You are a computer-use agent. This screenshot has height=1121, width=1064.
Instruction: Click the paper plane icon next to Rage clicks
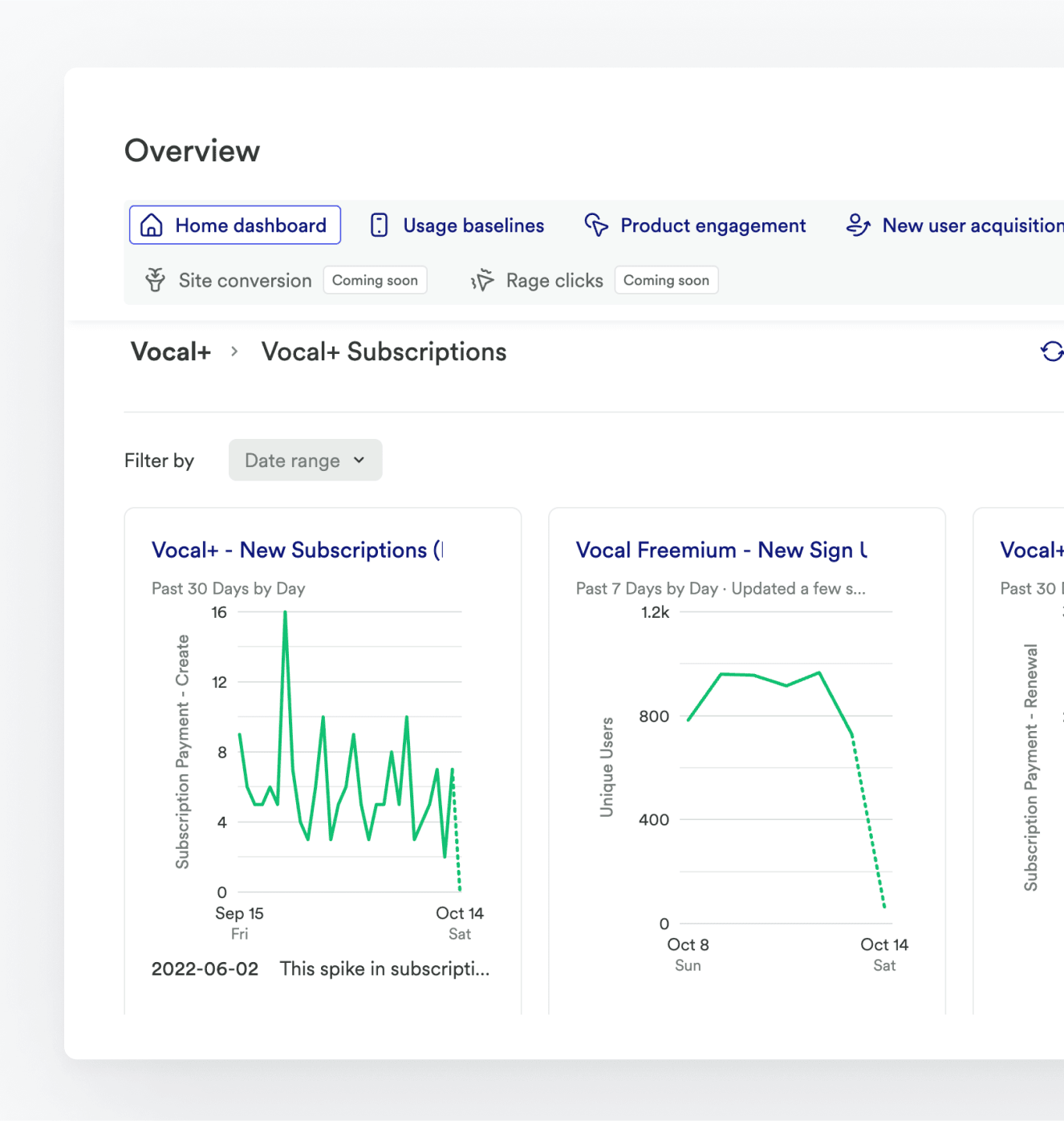point(482,280)
